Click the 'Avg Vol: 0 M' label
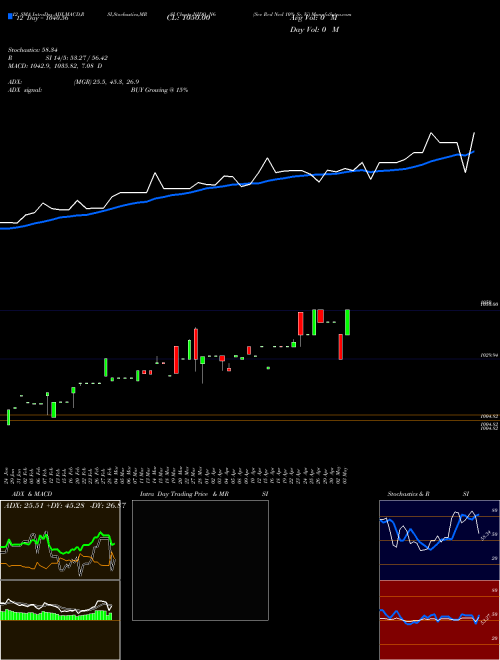This screenshot has width=500, height=660. [314, 18]
